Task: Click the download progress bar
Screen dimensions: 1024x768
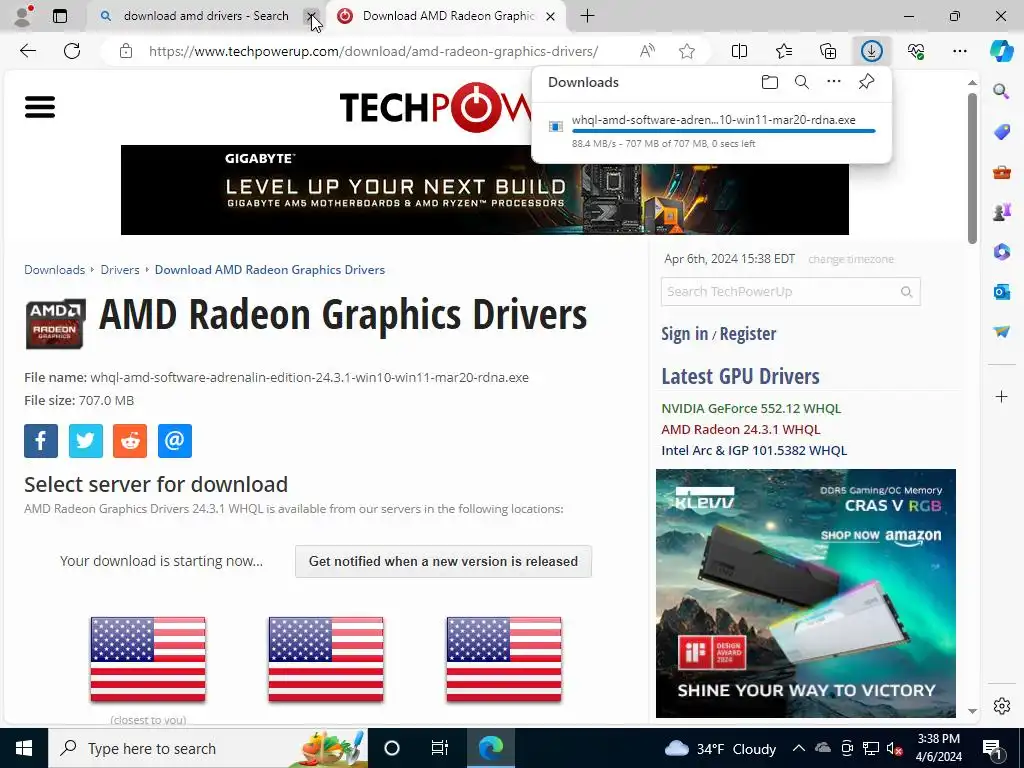Action: coord(723,131)
